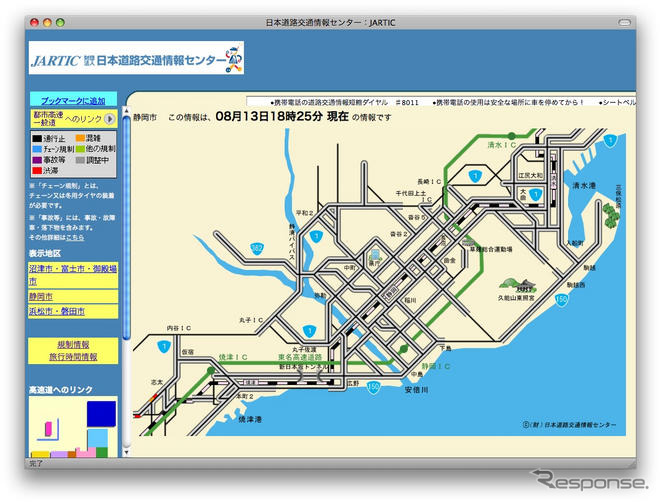Click gray 調整中 legend swatch
660x502 pixels.
pos(80,160)
